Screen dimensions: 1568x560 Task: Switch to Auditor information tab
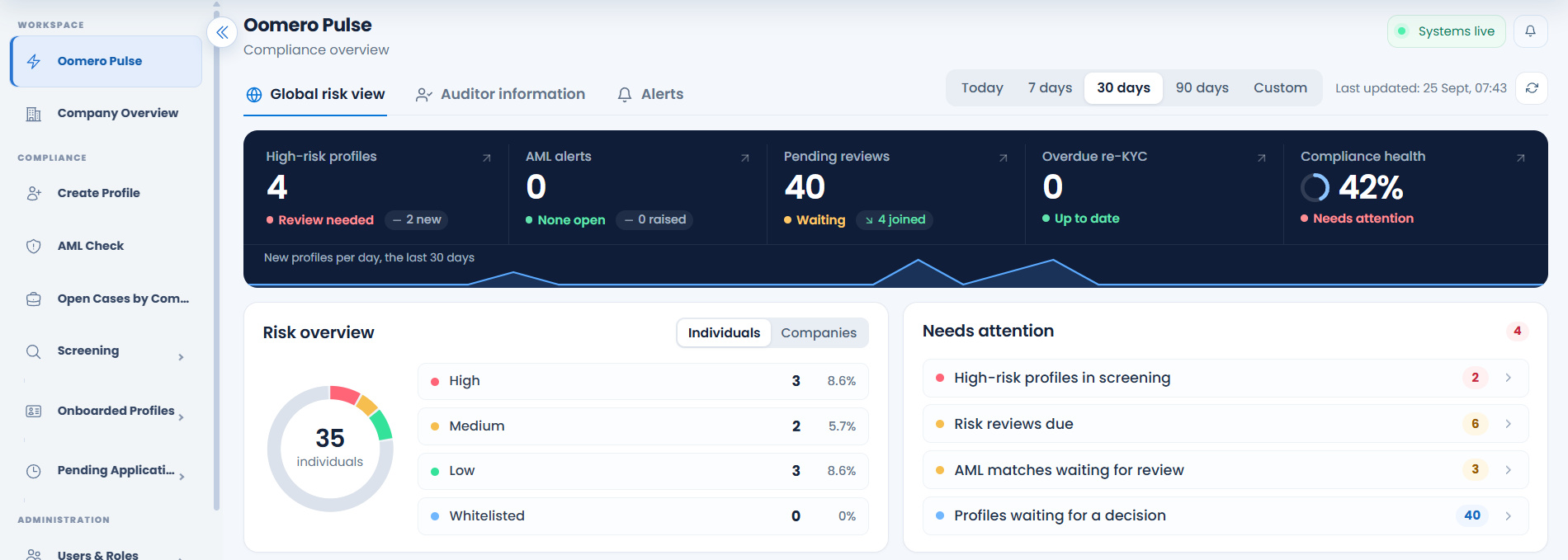click(500, 95)
